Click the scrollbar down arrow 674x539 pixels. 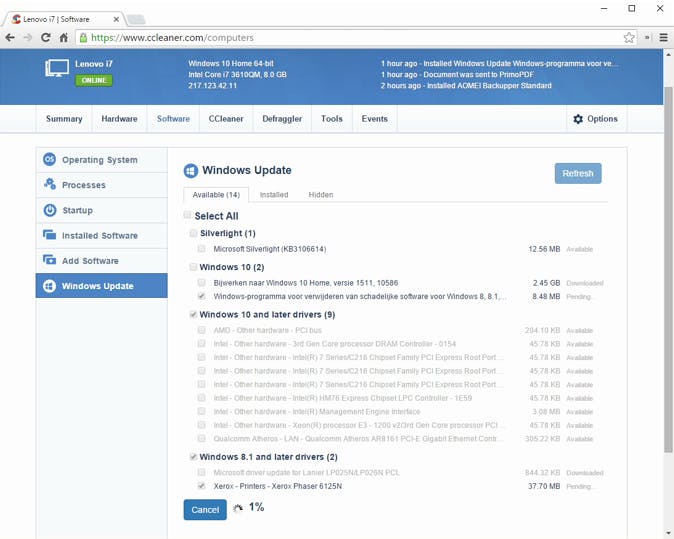[668, 533]
